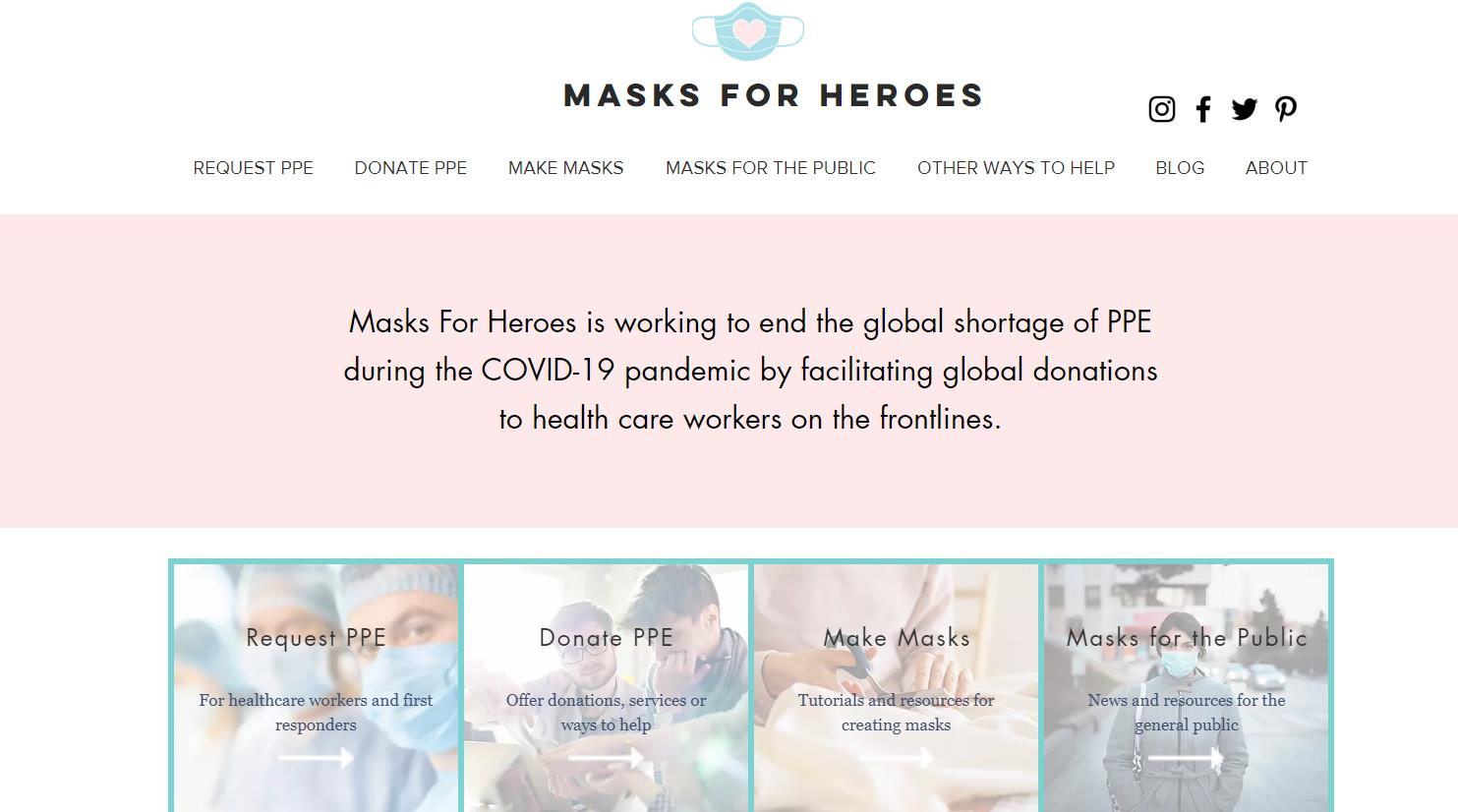This screenshot has height=812, width=1458.
Task: Click arrow on Masks for the Public card
Action: pyautogui.click(x=1186, y=758)
